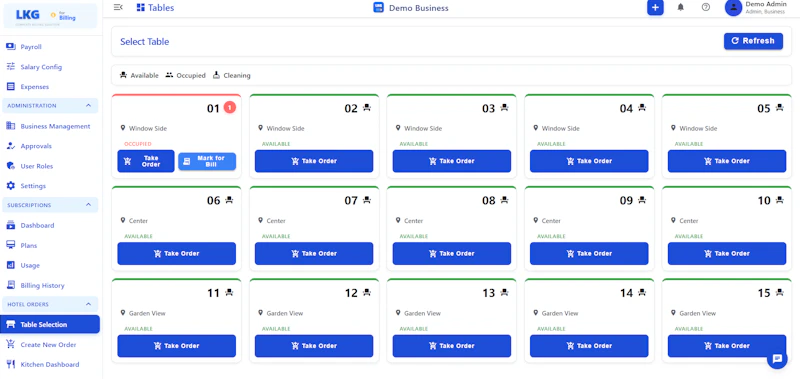Collapse the Subscriptions section
The image size is (800, 379).
[x=88, y=205]
